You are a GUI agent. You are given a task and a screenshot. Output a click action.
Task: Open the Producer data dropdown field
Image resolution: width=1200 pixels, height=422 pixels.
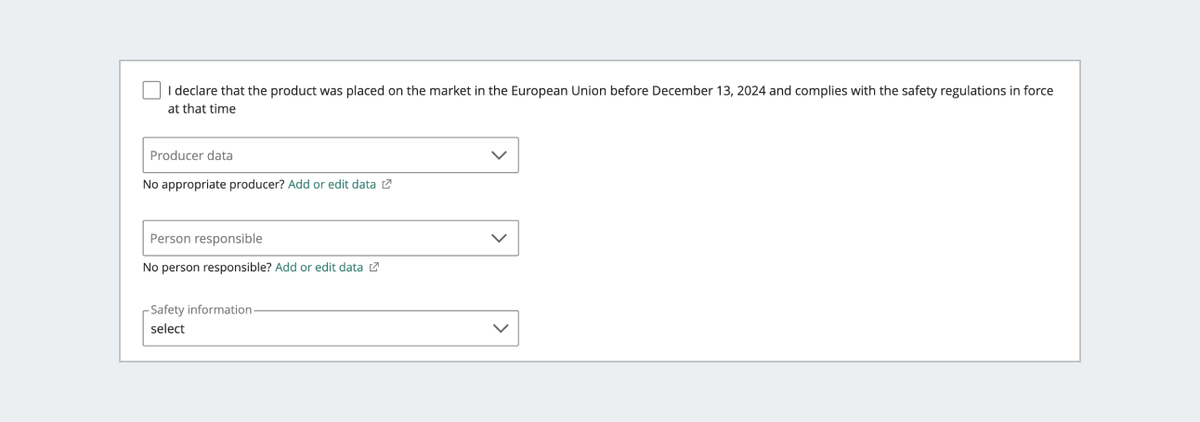point(331,155)
